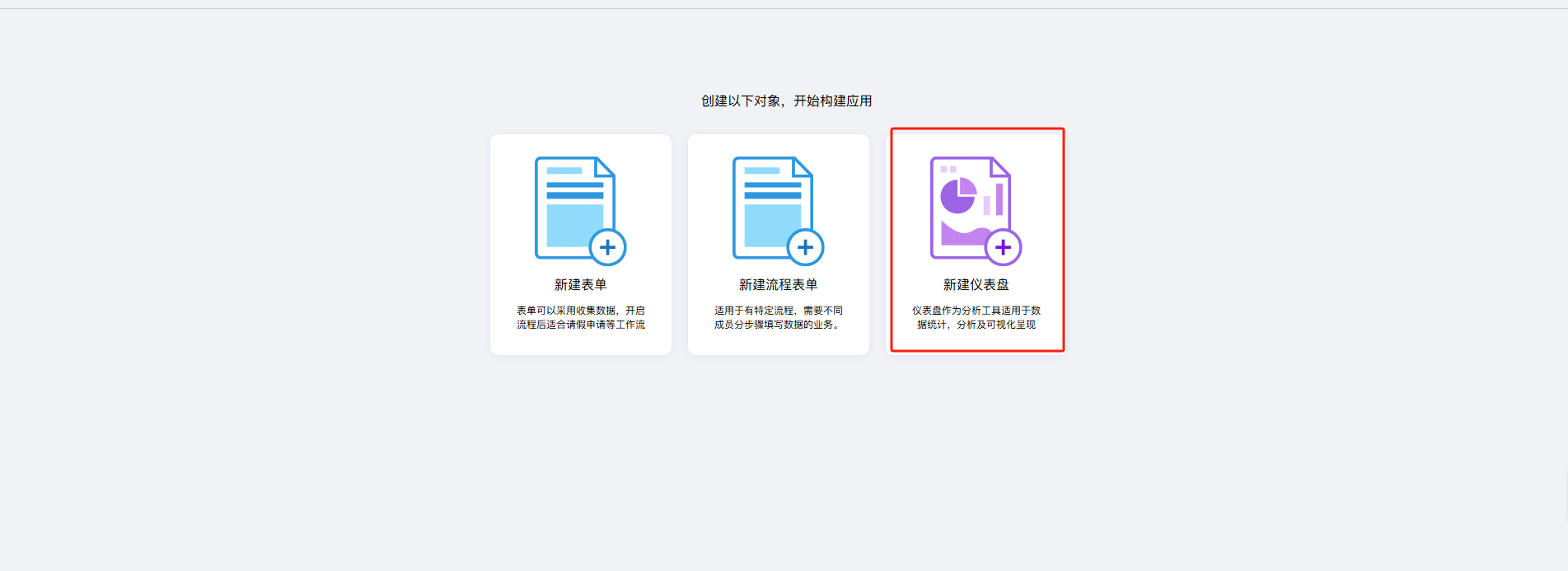
Task: Click the dark blue lines in 新建表单 icon
Action: point(574,190)
